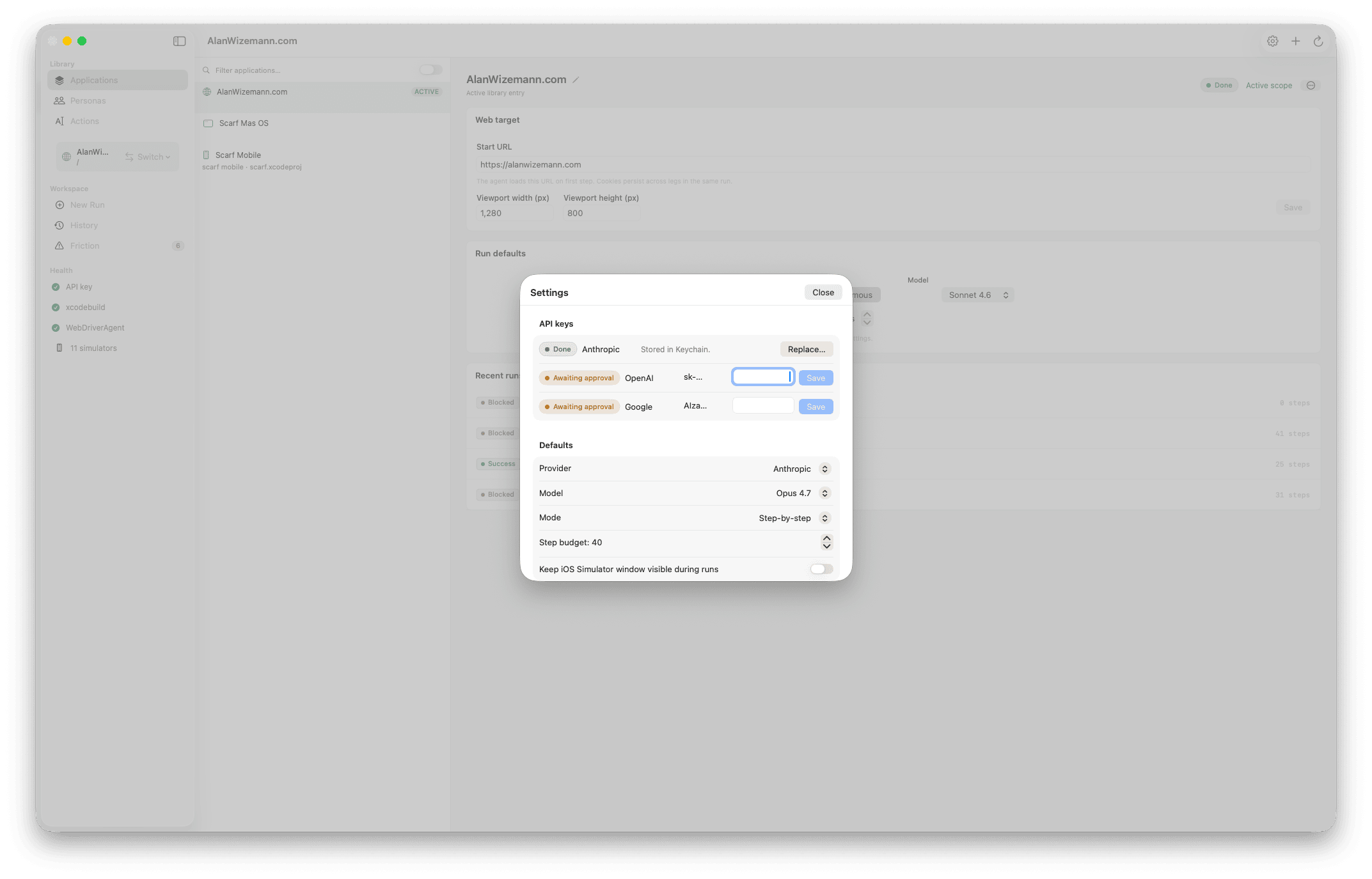This screenshot has width=1372, height=879.
Task: Click the Google API key input field
Action: click(763, 405)
